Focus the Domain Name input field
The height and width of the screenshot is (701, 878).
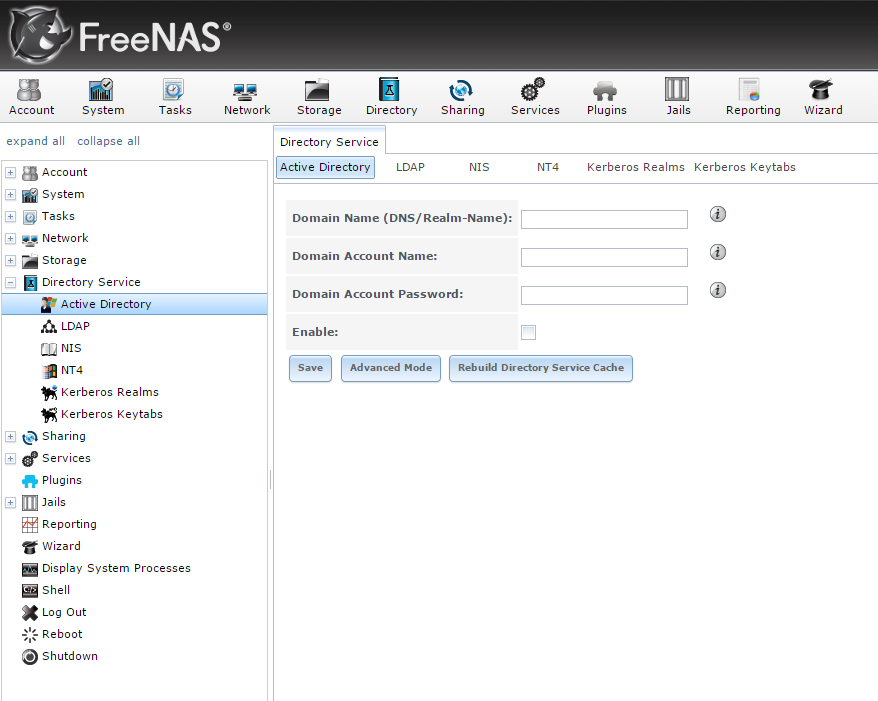pos(604,219)
